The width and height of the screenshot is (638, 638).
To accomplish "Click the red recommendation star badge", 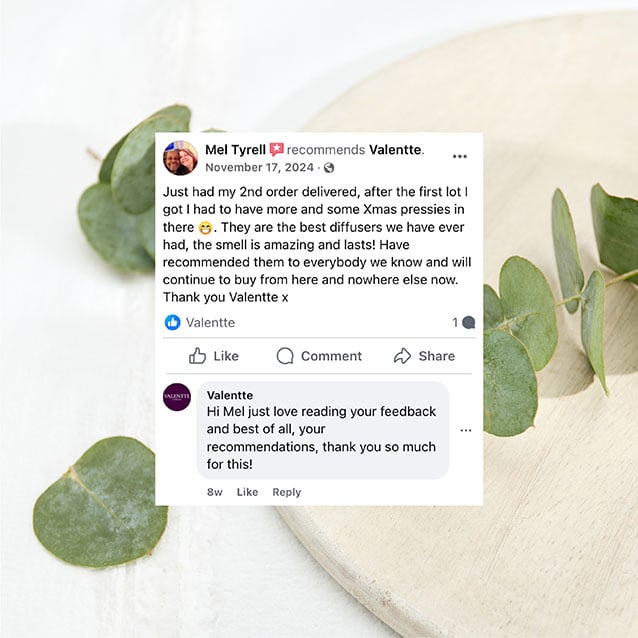I will coord(276,149).
